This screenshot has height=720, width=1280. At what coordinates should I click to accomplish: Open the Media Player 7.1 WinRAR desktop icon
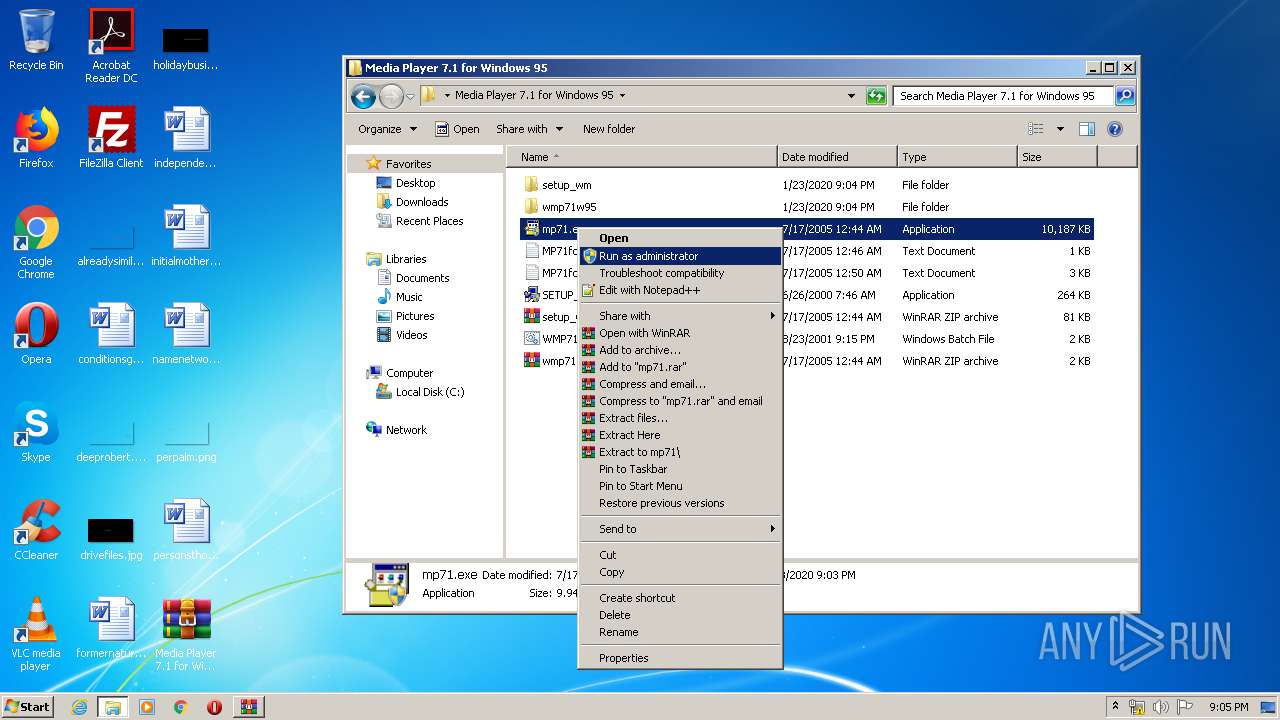point(186,634)
